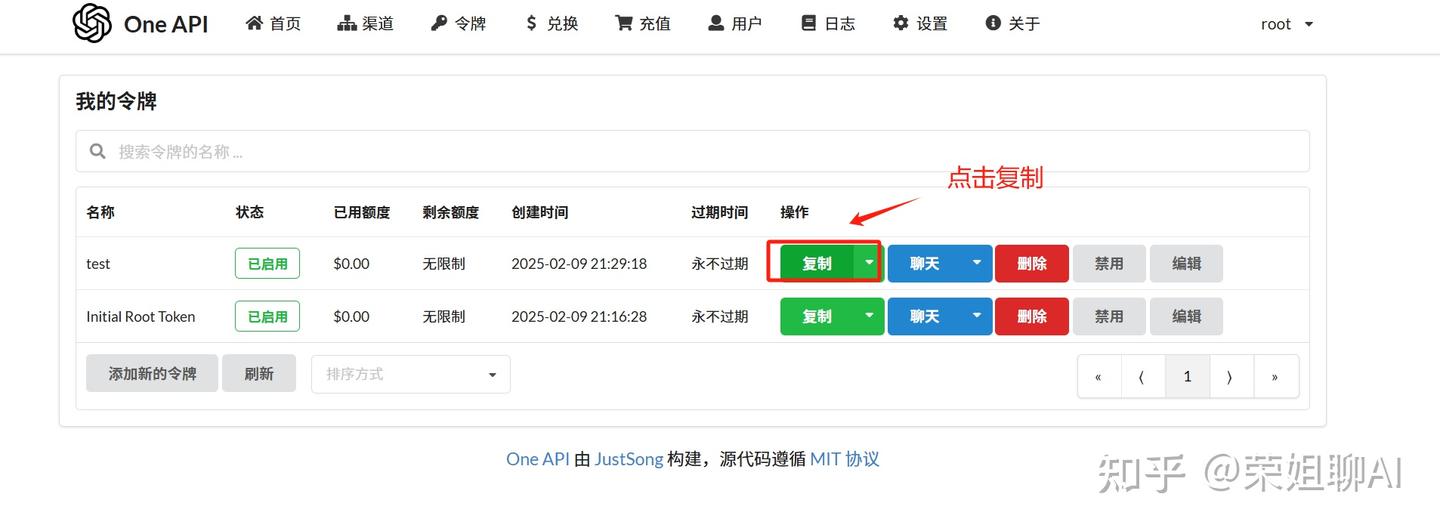Click the 创建时间 column header
The width and height of the screenshot is (1440, 531).
[540, 212]
